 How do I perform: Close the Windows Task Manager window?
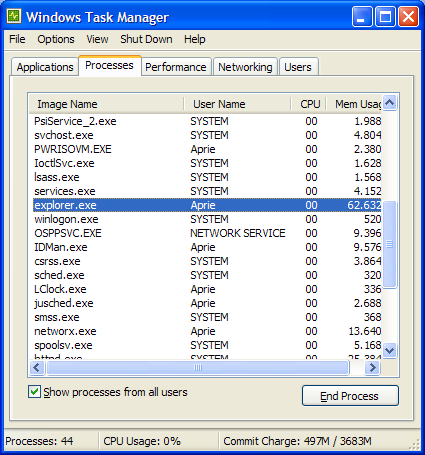[408, 17]
